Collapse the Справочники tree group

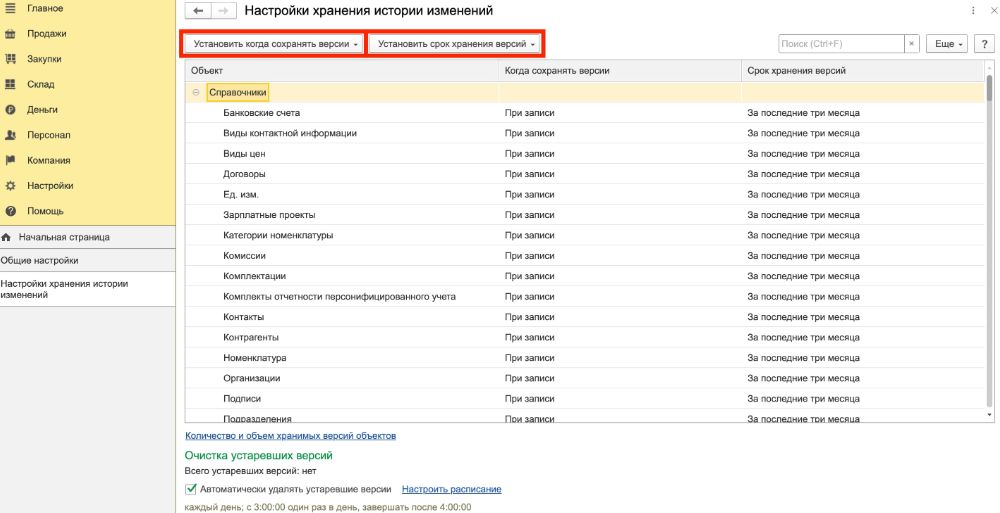point(196,93)
